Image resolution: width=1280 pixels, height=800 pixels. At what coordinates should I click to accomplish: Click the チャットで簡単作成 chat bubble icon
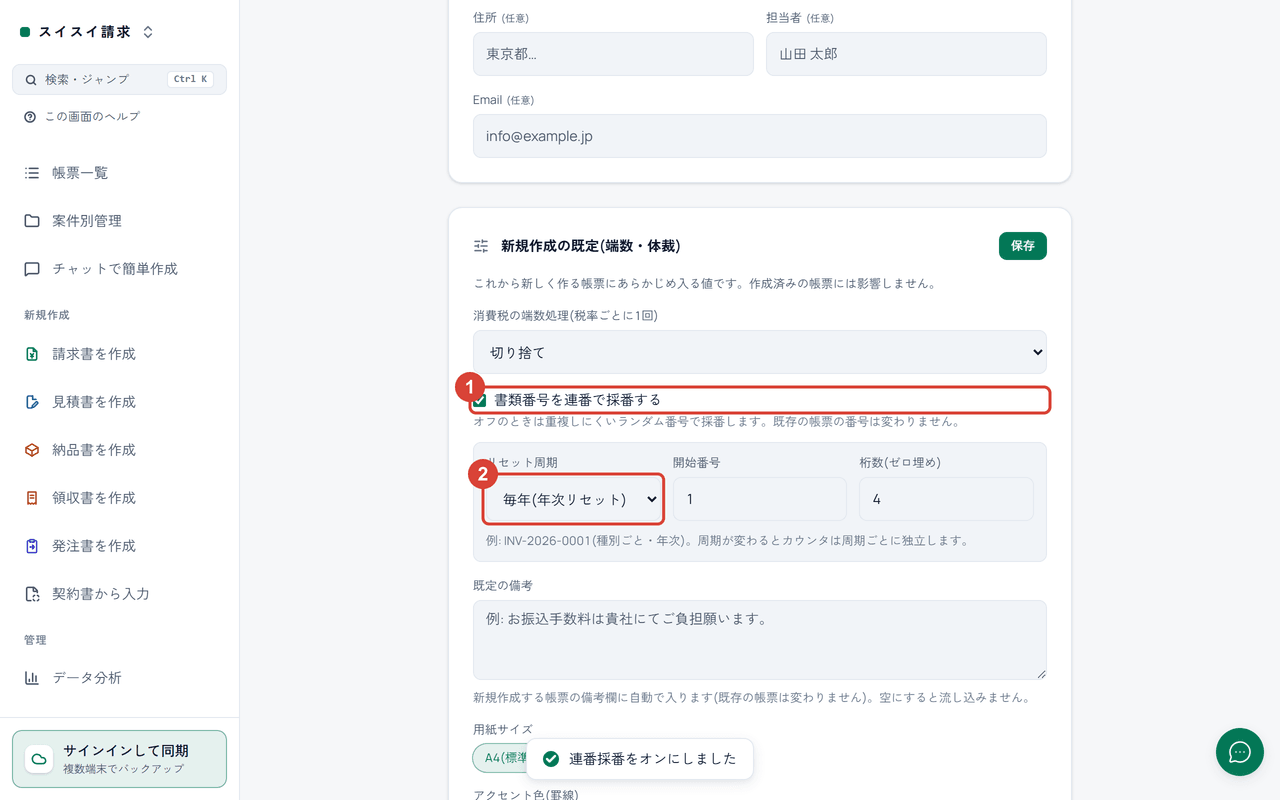(32, 269)
